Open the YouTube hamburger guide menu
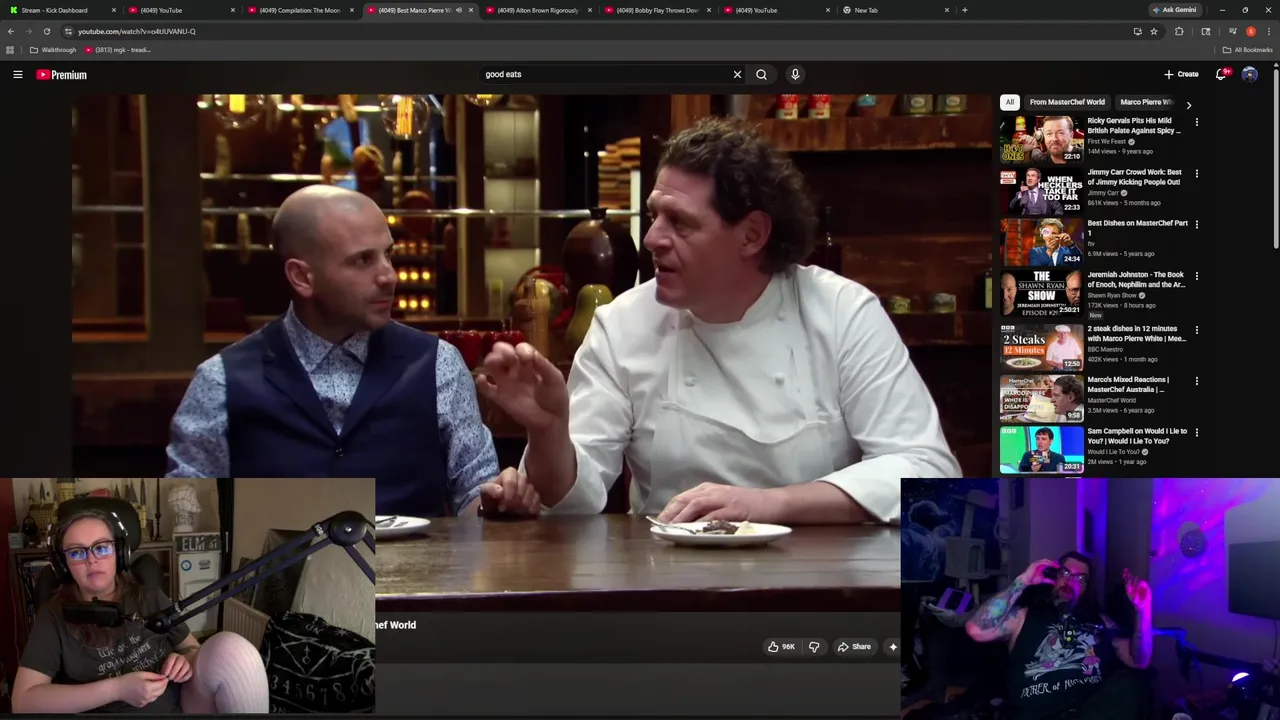 pos(17,74)
